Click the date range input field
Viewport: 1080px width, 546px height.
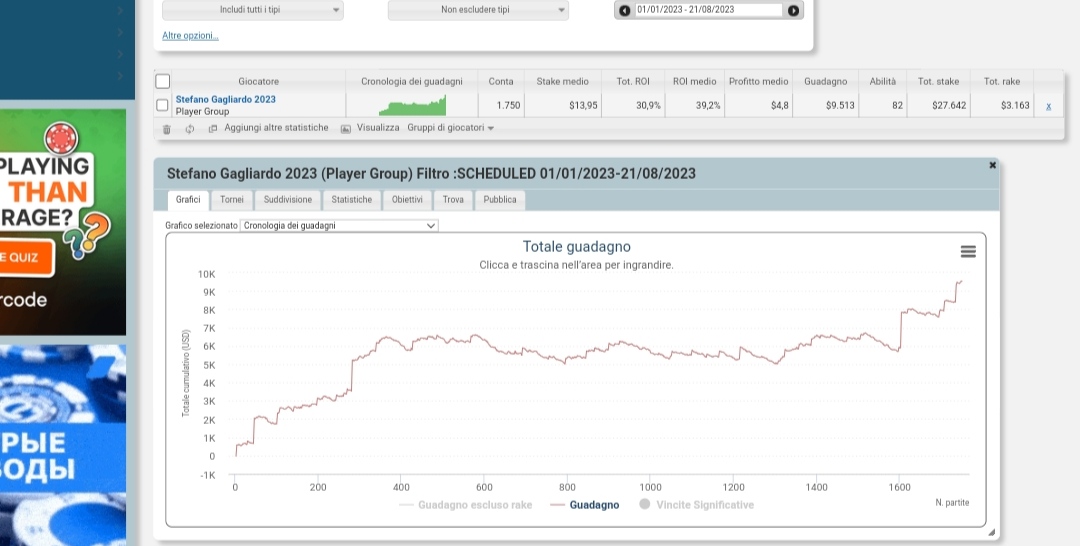point(709,10)
